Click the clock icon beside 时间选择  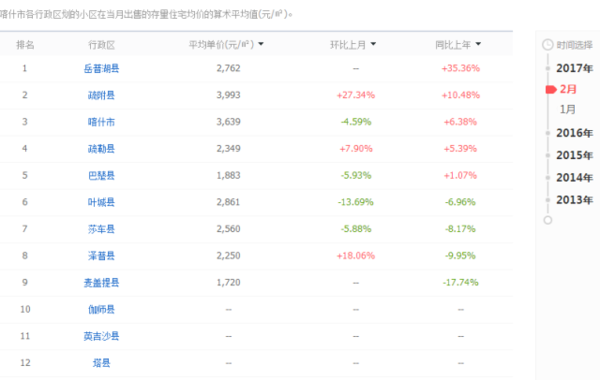tap(548, 45)
